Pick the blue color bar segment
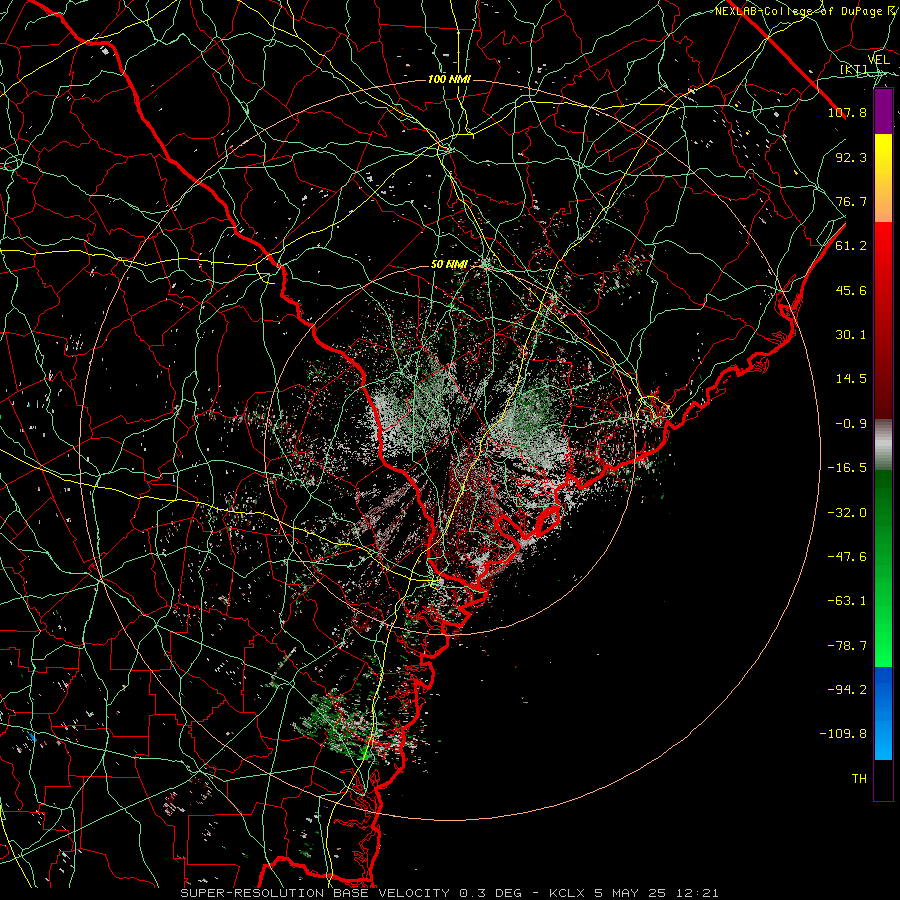The image size is (900, 900). tap(883, 713)
